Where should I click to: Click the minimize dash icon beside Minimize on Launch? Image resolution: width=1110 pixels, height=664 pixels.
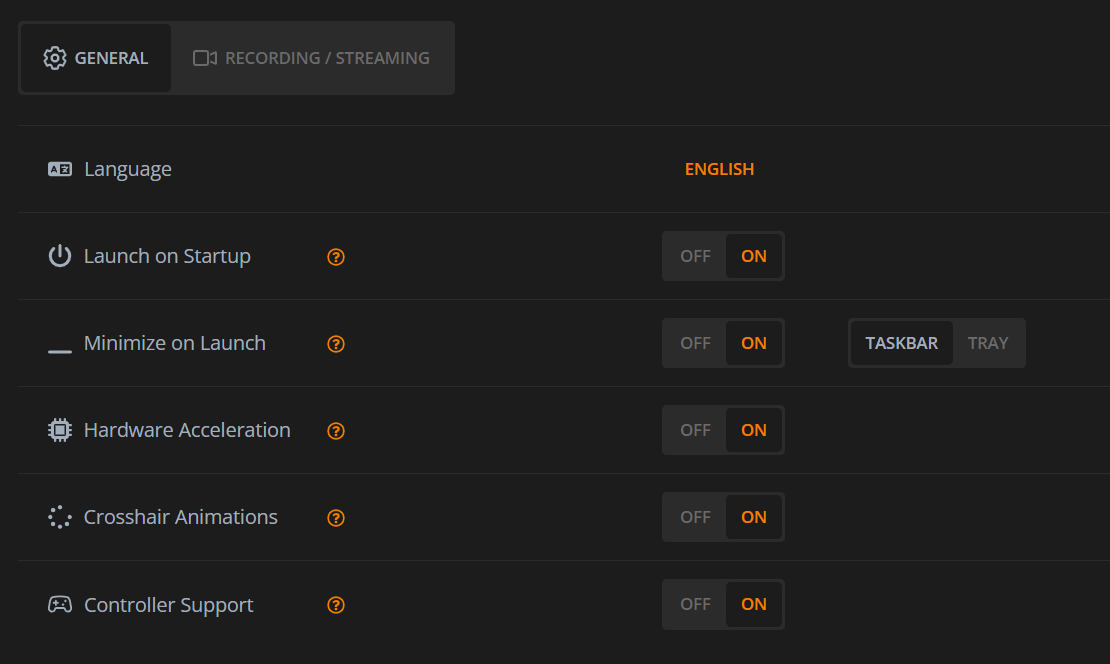(59, 350)
